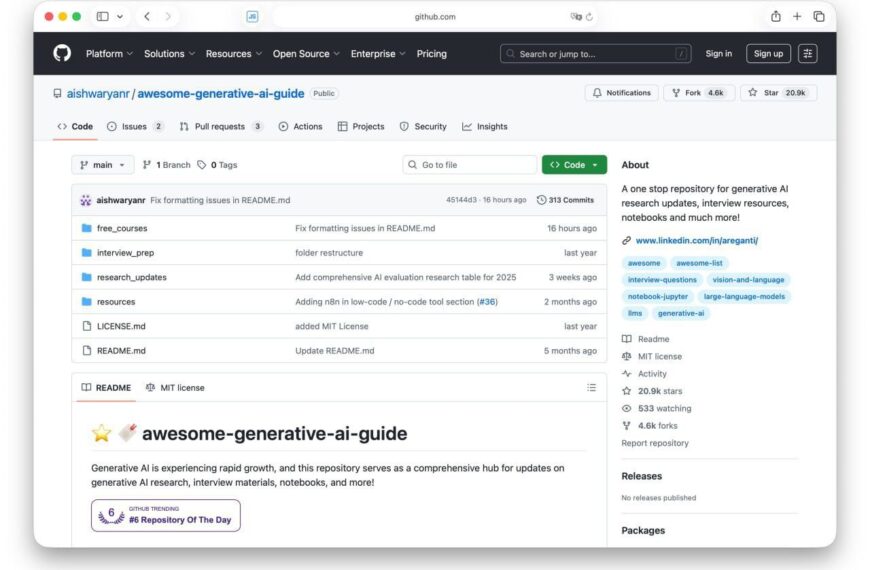Star the repository
Image resolution: width=870 pixels, height=570 pixels.
pos(777,93)
